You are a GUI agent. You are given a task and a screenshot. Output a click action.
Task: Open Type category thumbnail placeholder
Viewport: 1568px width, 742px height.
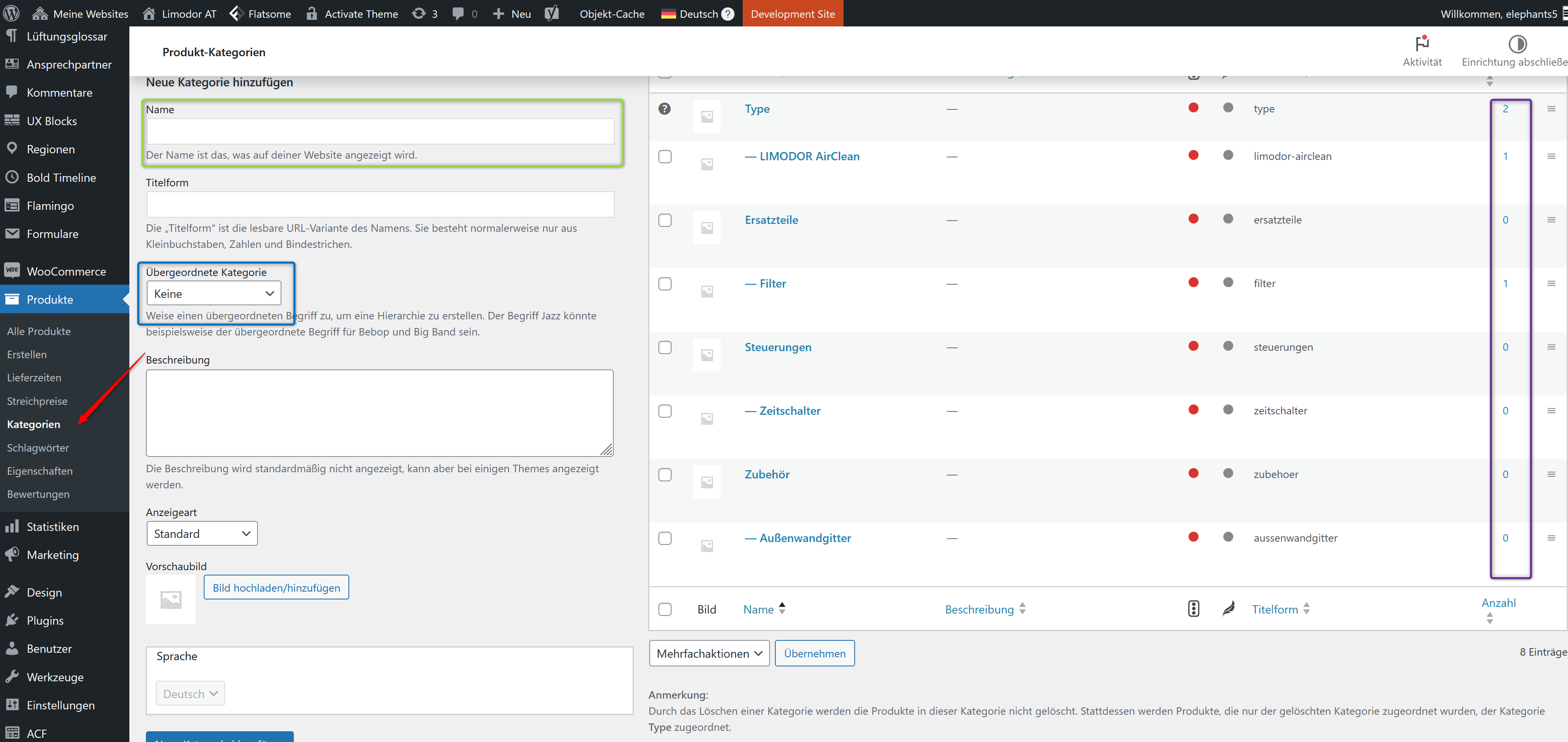click(707, 116)
